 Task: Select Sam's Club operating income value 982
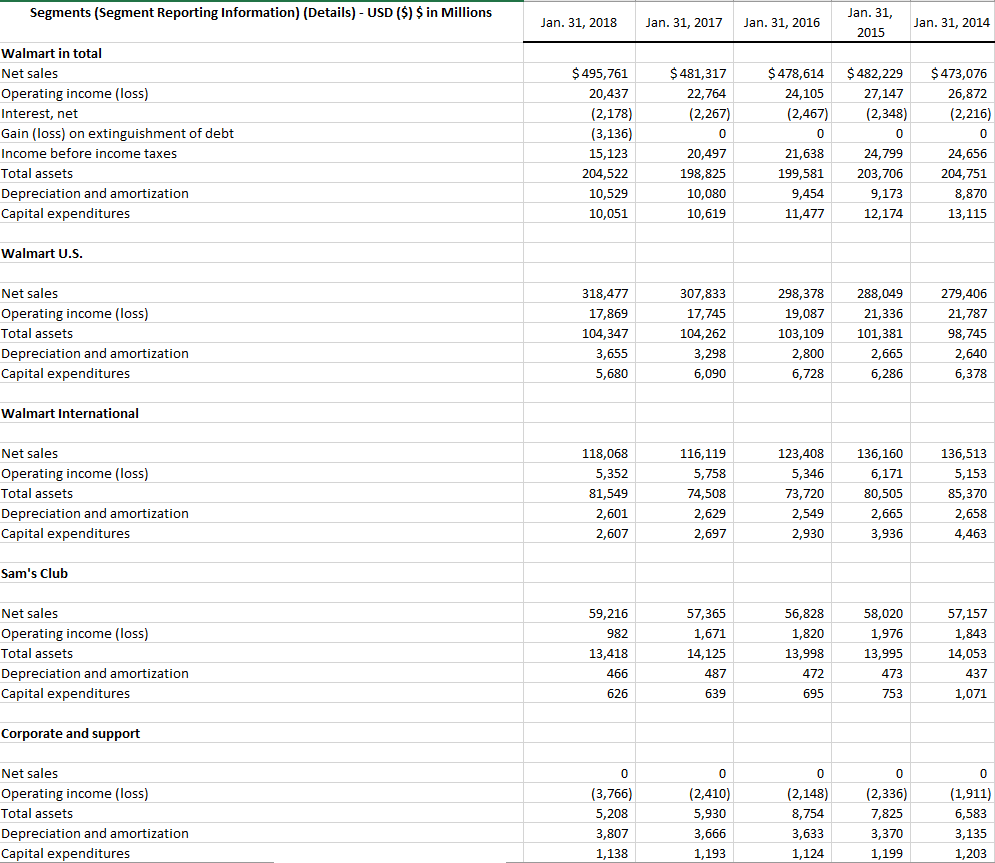coord(616,633)
